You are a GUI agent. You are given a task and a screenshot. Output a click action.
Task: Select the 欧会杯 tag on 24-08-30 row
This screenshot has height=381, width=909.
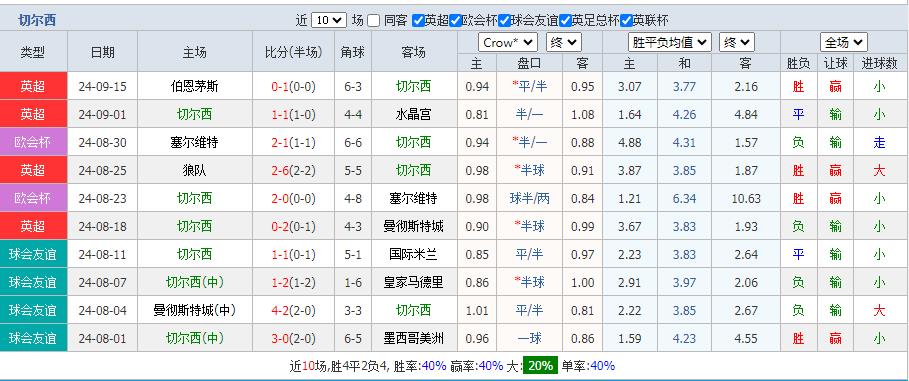coord(33,143)
